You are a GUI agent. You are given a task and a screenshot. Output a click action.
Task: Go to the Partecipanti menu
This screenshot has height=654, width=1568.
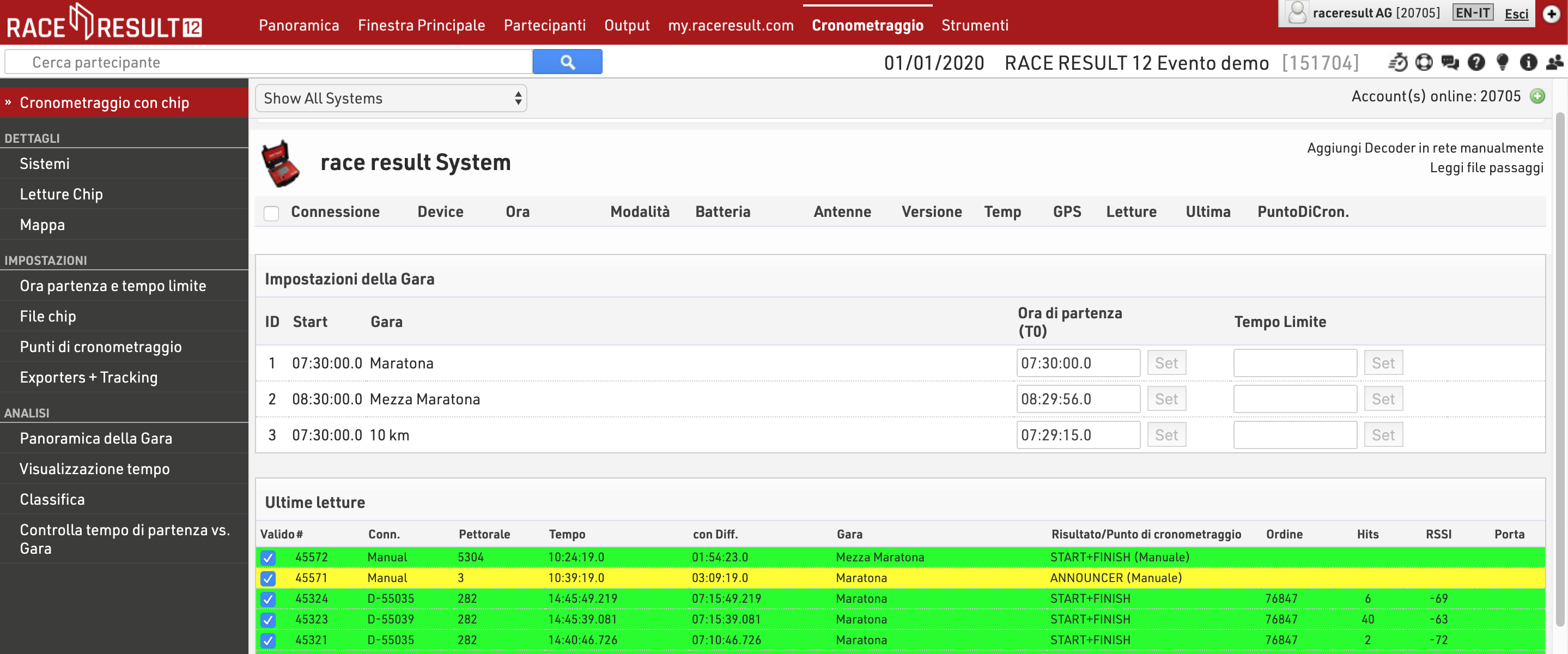(x=545, y=25)
